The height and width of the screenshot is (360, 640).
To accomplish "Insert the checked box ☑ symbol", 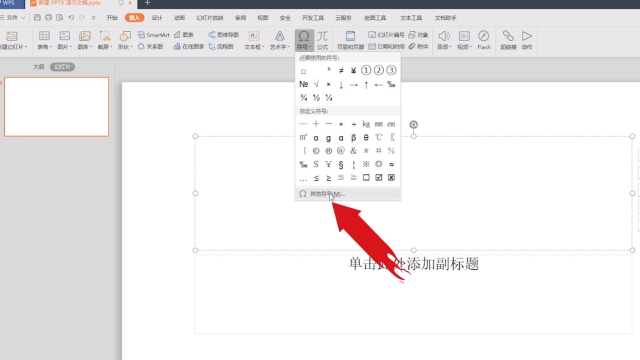I will pos(379,178).
